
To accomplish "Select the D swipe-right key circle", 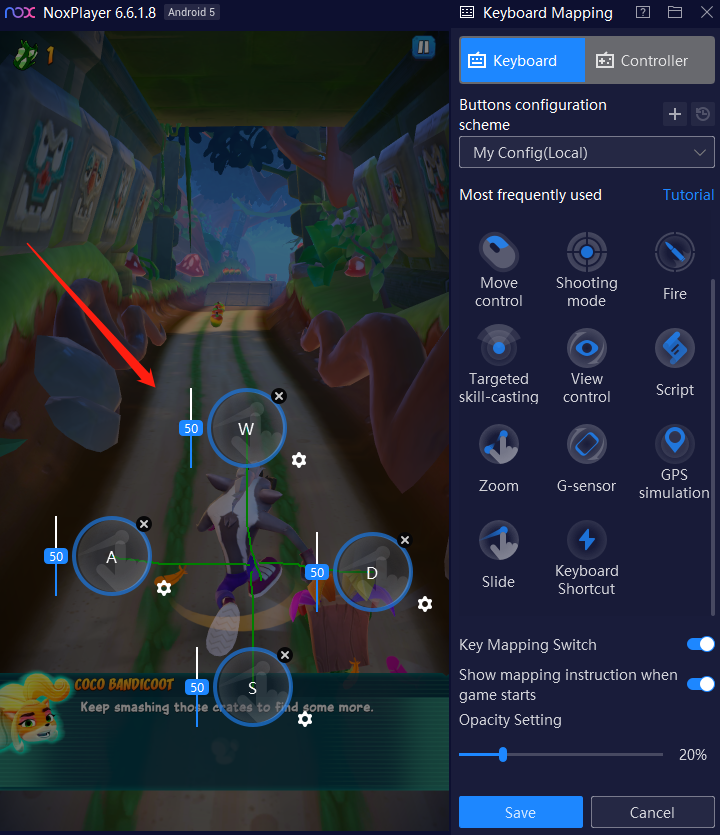I will (373, 572).
